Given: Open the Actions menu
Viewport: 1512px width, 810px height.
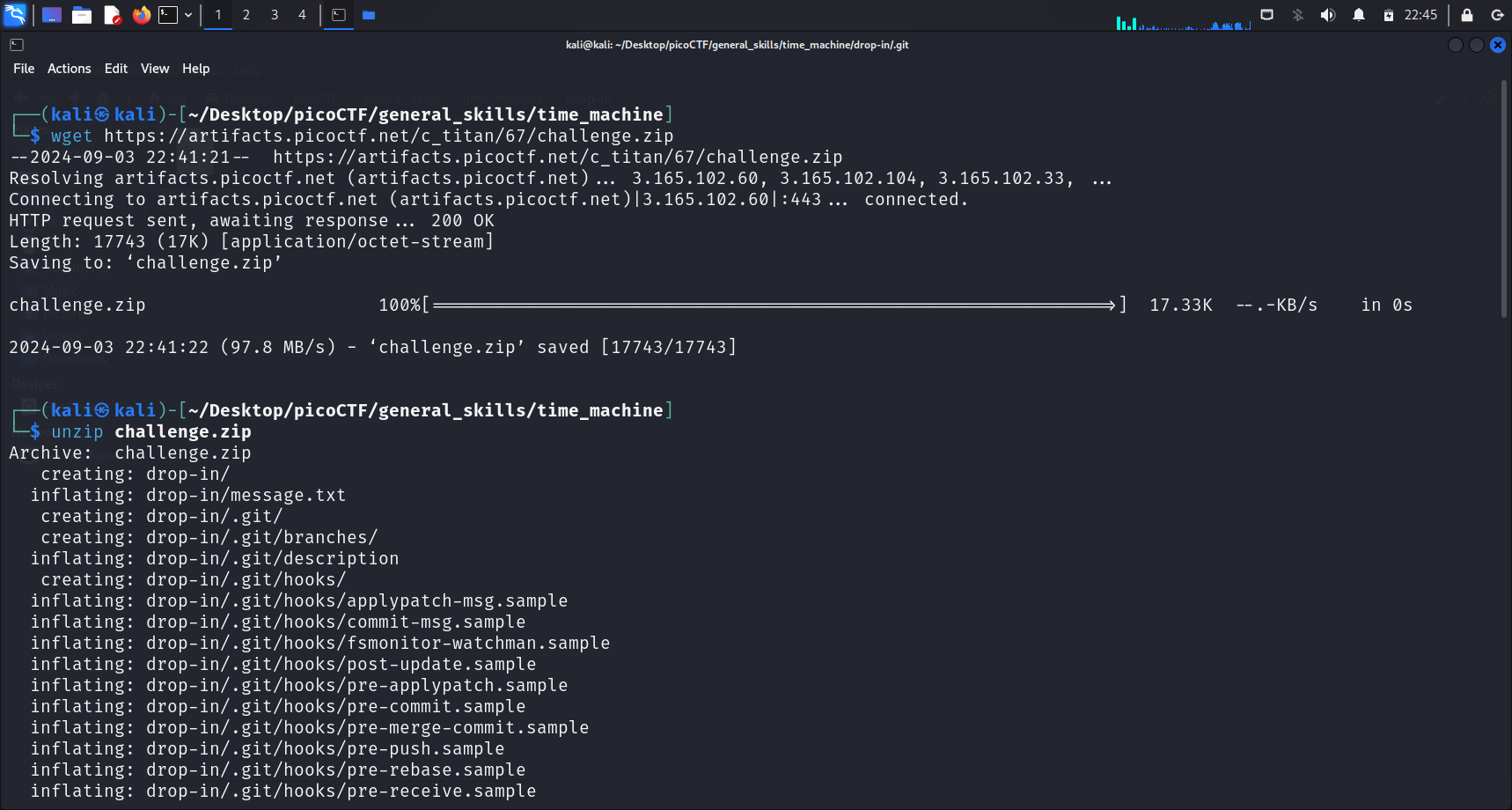Looking at the screenshot, I should (x=69, y=69).
